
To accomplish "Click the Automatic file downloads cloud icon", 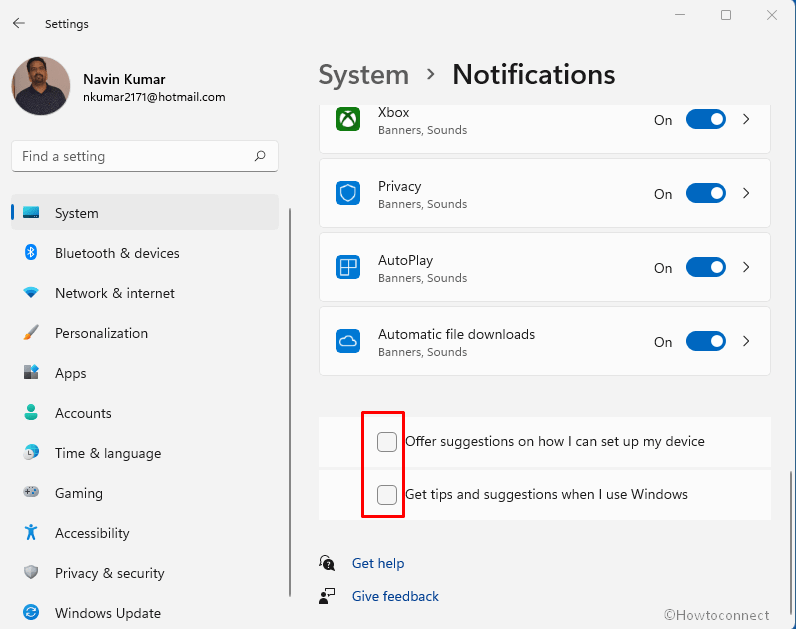I will pyautogui.click(x=348, y=341).
